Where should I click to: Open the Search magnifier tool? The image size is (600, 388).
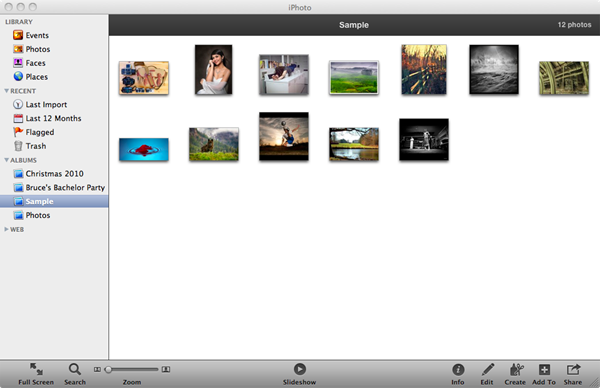coord(75,373)
